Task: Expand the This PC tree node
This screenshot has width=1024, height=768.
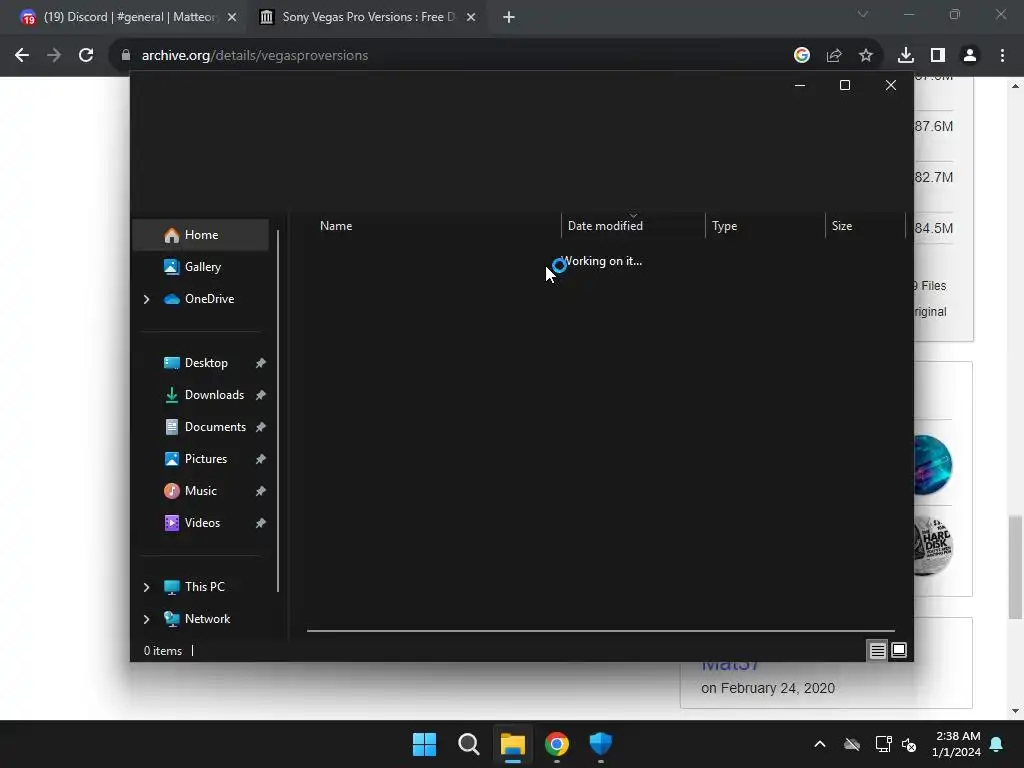Action: (146, 587)
